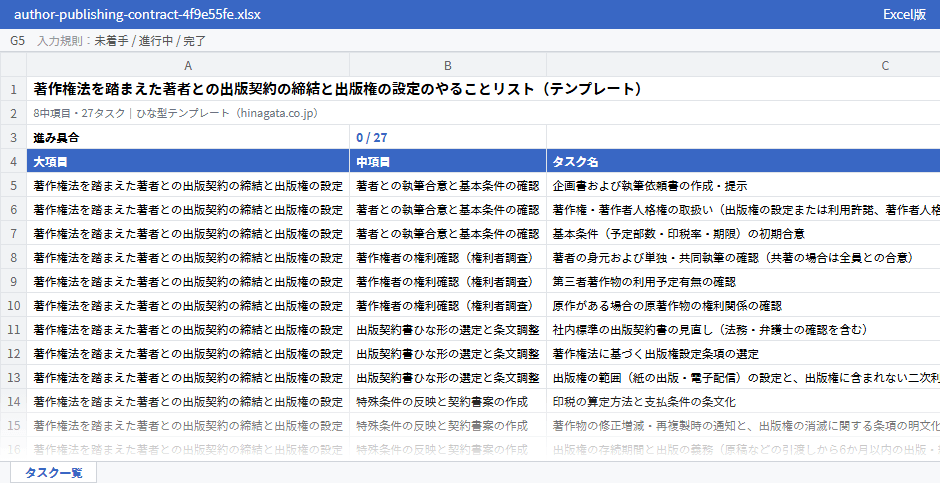Select row 13 task cell about 出版権の範囲
Screen dimensions: 940x483
pyautogui.click(x=743, y=378)
